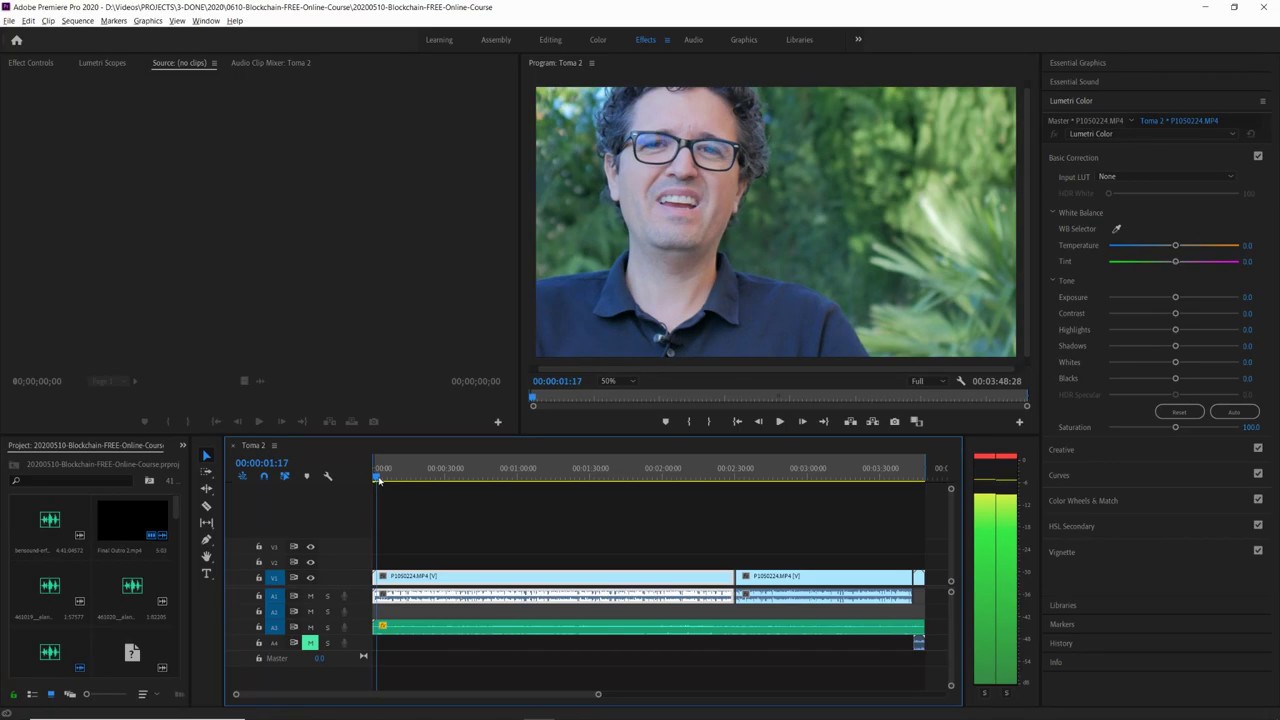This screenshot has height=720, width=1280.
Task: Collapse Tone section
Action: (x=1052, y=281)
